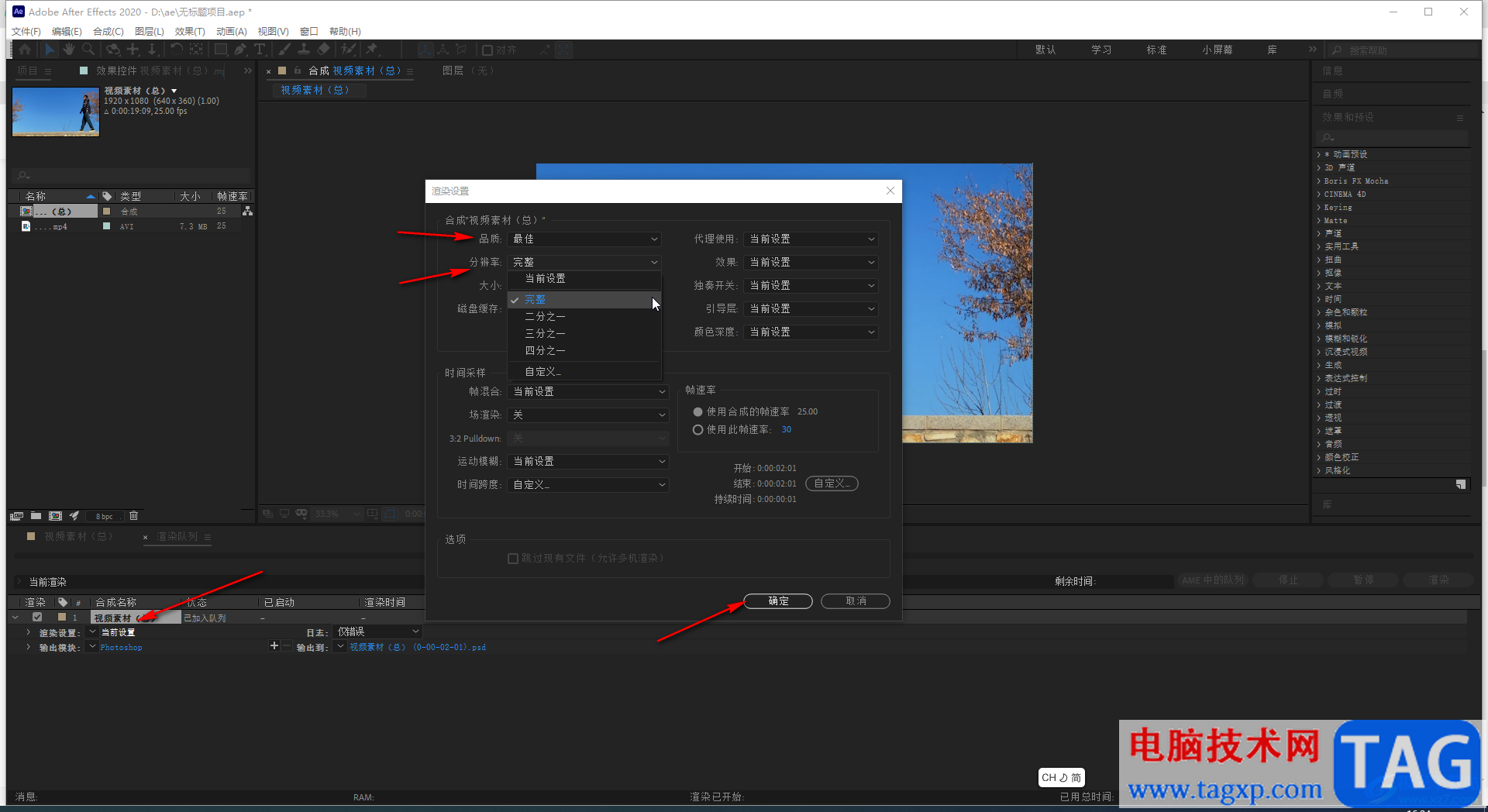Select the Pen tool

pyautogui.click(x=240, y=50)
